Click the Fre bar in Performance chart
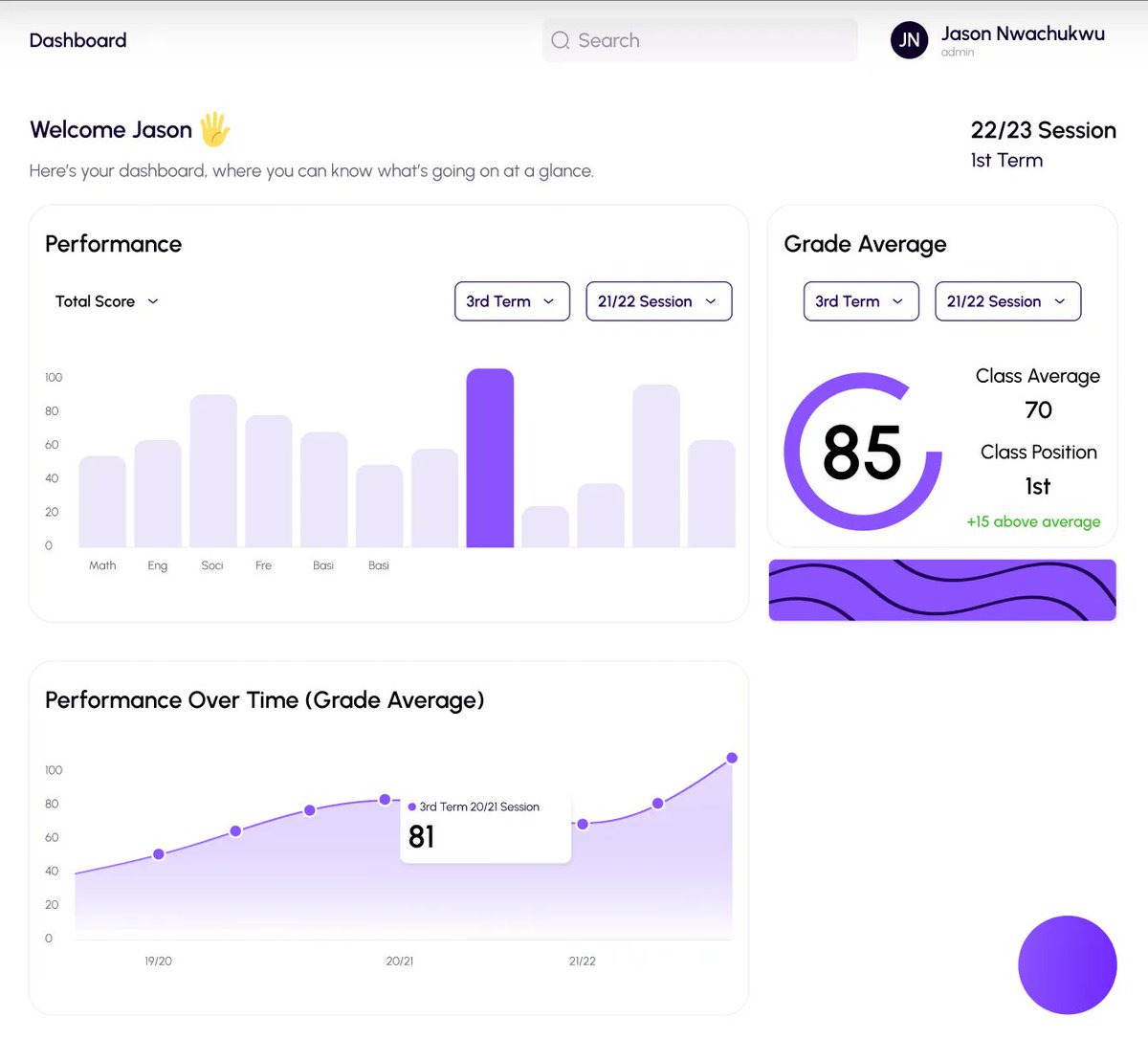Screen dimensions: 1148x1039 (269, 481)
